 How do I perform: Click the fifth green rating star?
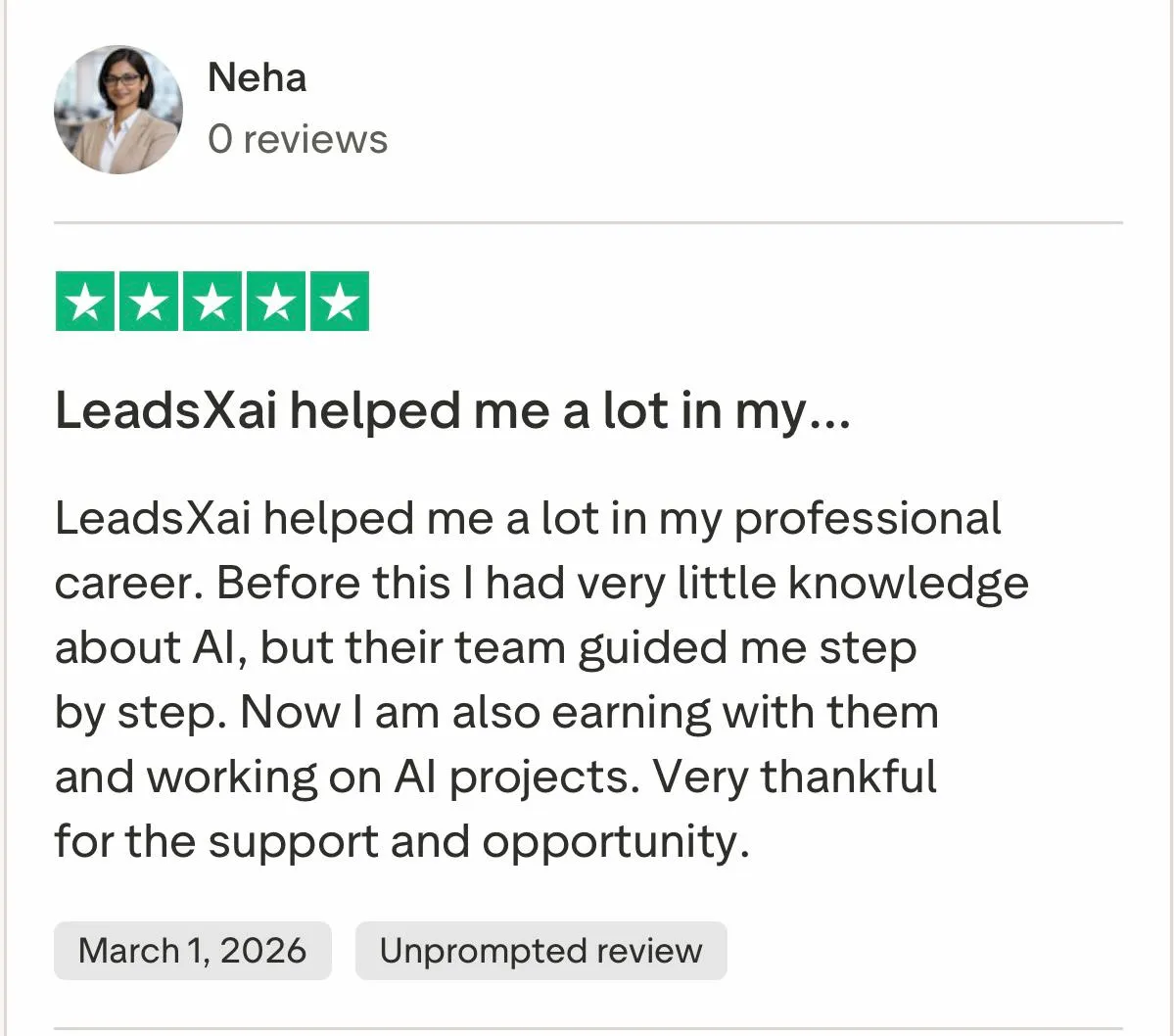340,302
